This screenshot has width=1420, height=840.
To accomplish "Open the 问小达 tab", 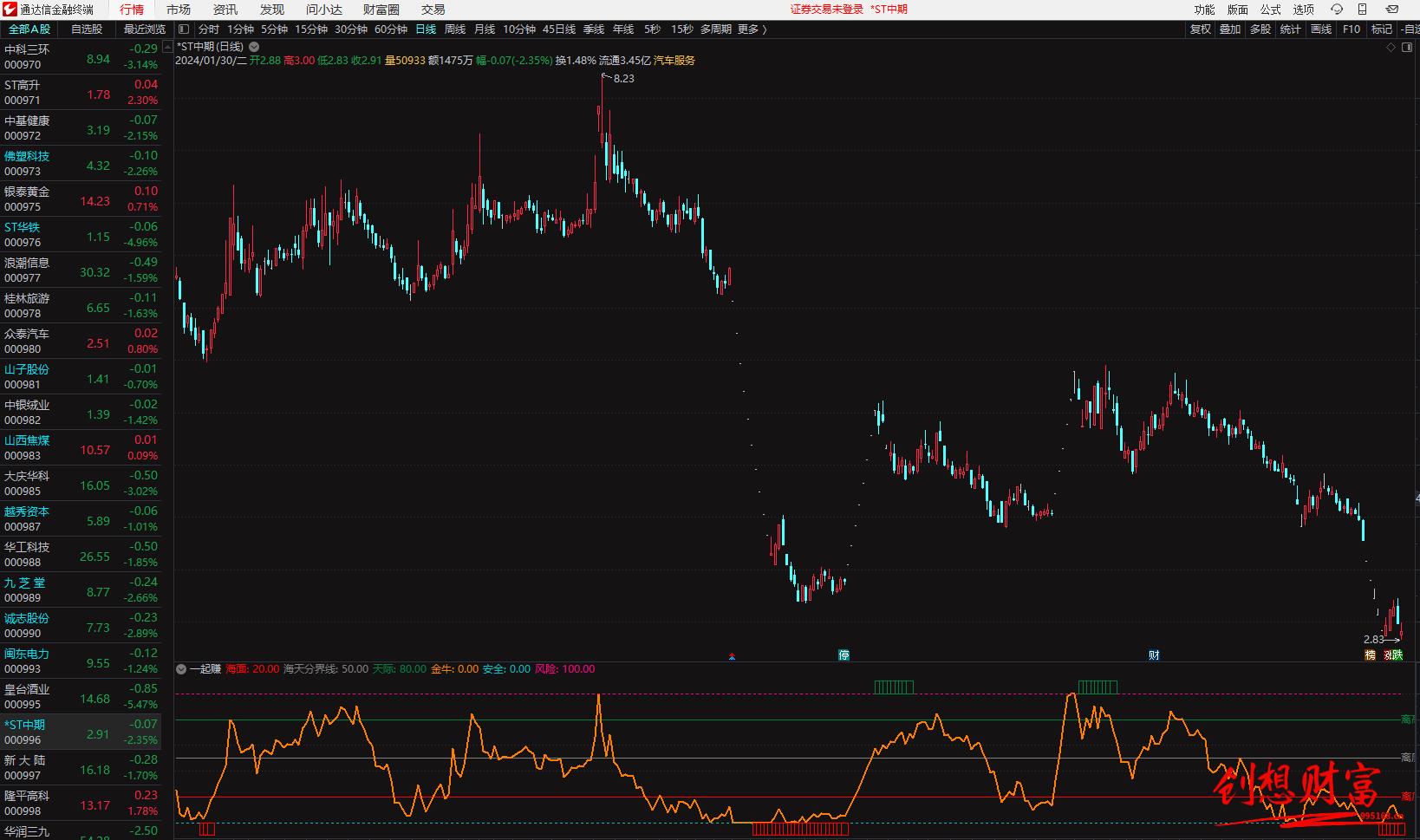I will (x=324, y=10).
